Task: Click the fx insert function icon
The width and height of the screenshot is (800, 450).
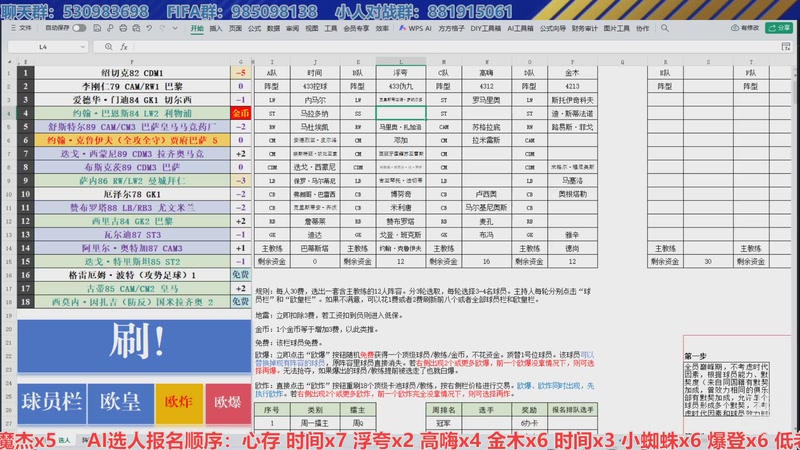Action: coord(124,47)
